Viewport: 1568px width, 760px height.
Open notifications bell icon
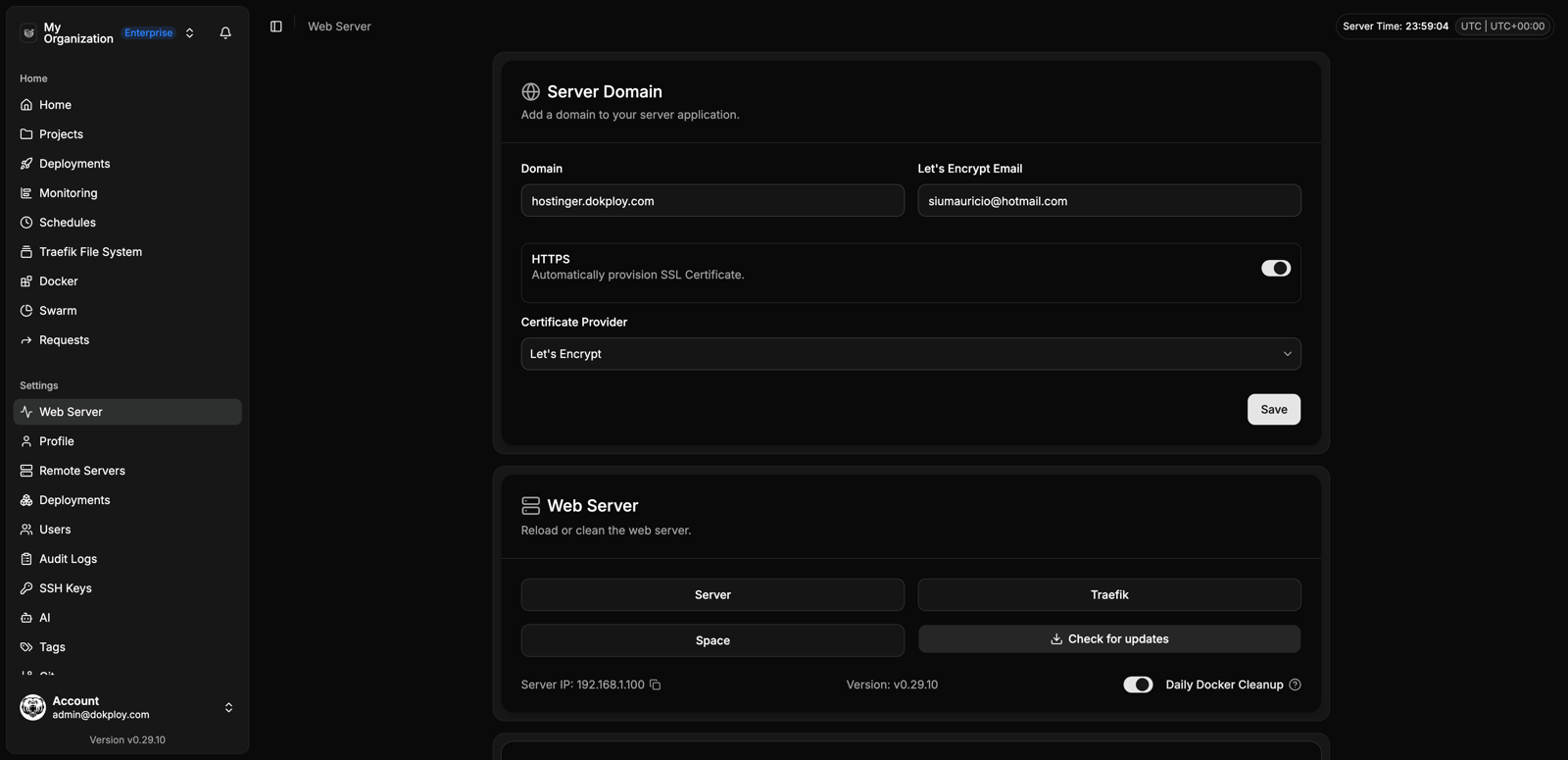click(x=225, y=32)
